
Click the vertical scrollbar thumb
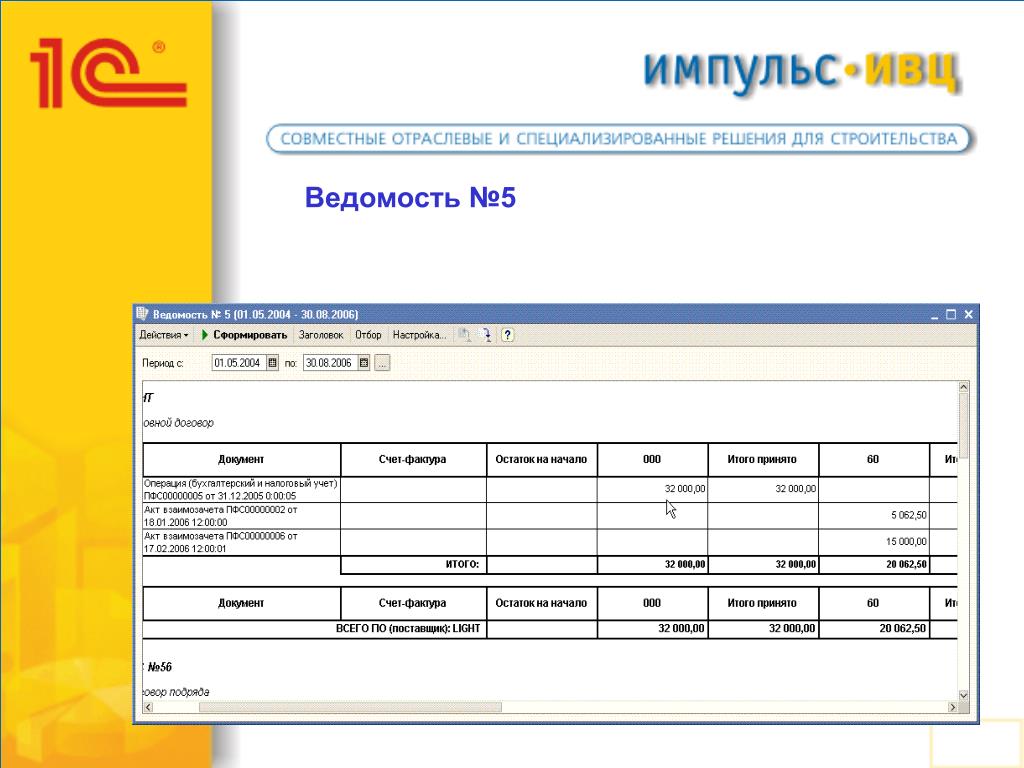[x=963, y=426]
